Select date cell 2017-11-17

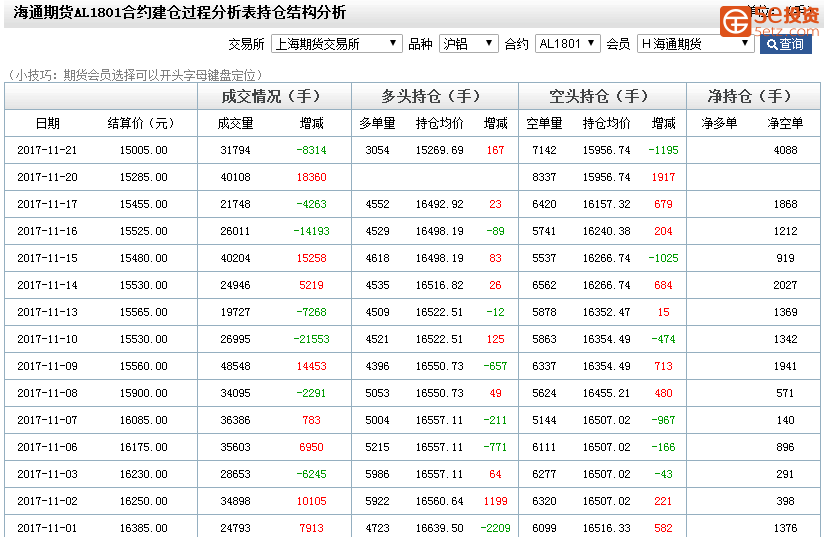[x=47, y=204]
